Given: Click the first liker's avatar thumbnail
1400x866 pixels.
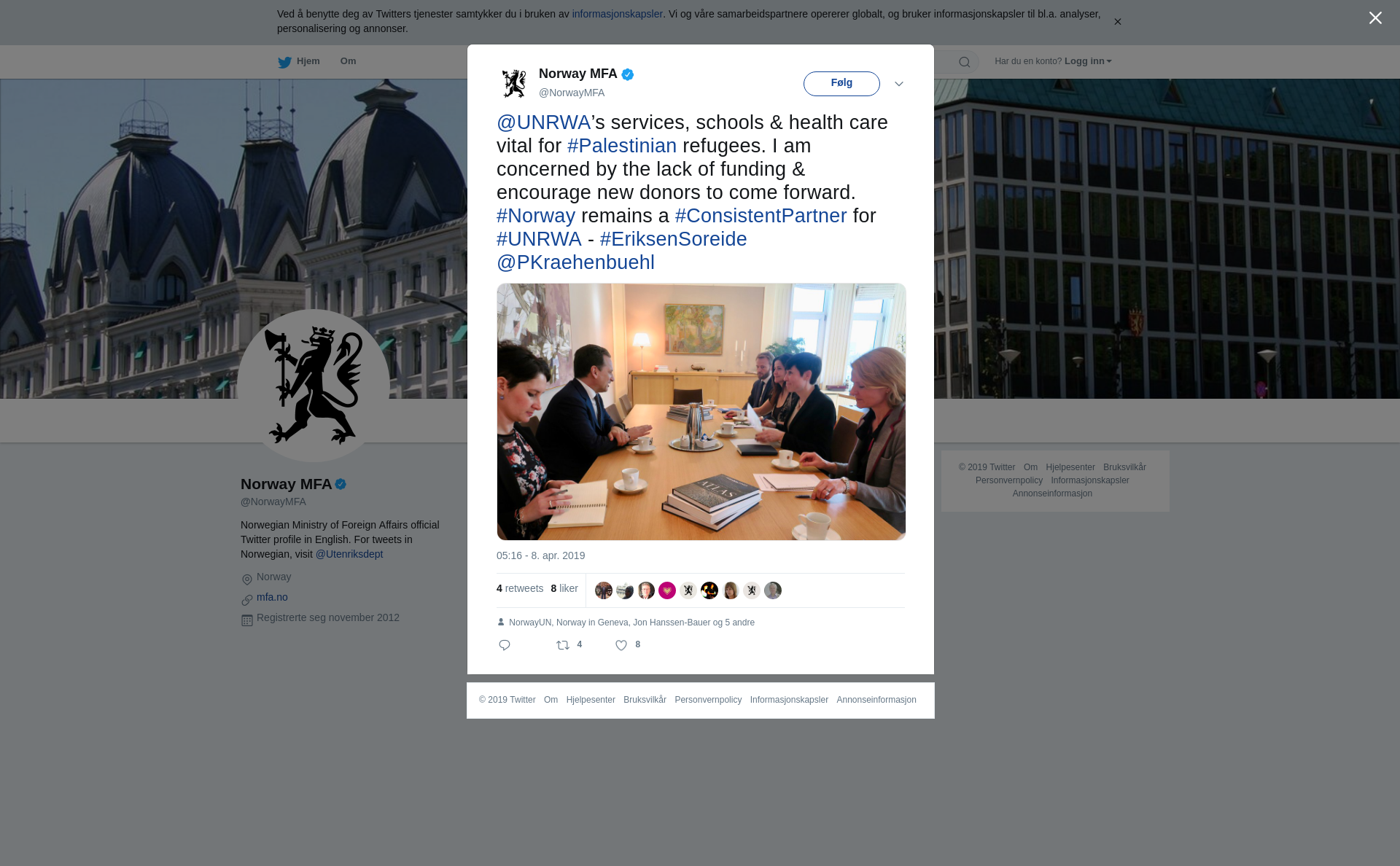Looking at the screenshot, I should point(604,590).
